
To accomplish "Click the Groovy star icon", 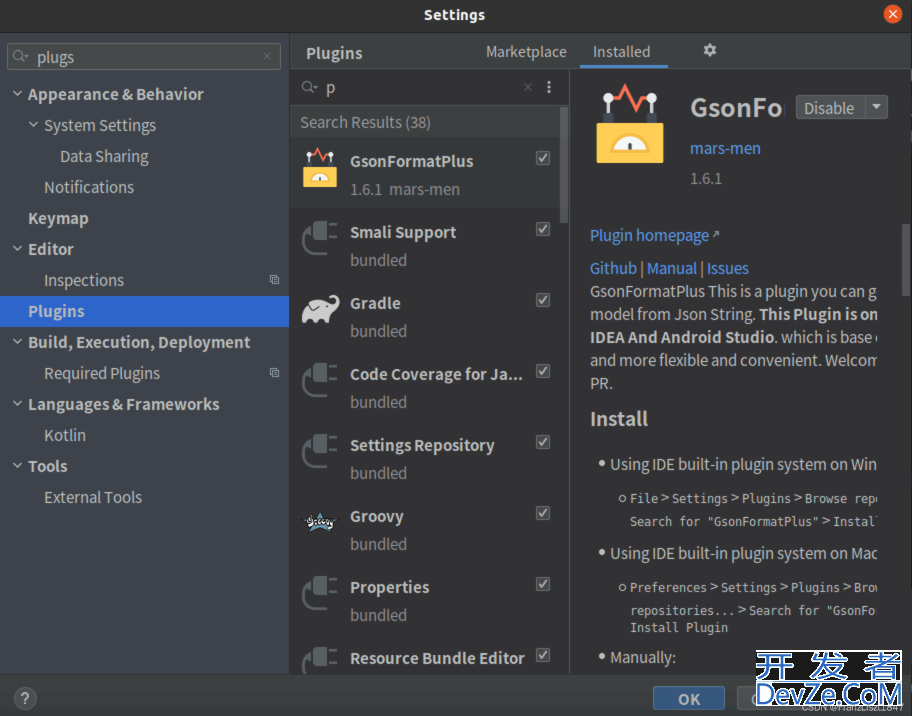I will (320, 522).
